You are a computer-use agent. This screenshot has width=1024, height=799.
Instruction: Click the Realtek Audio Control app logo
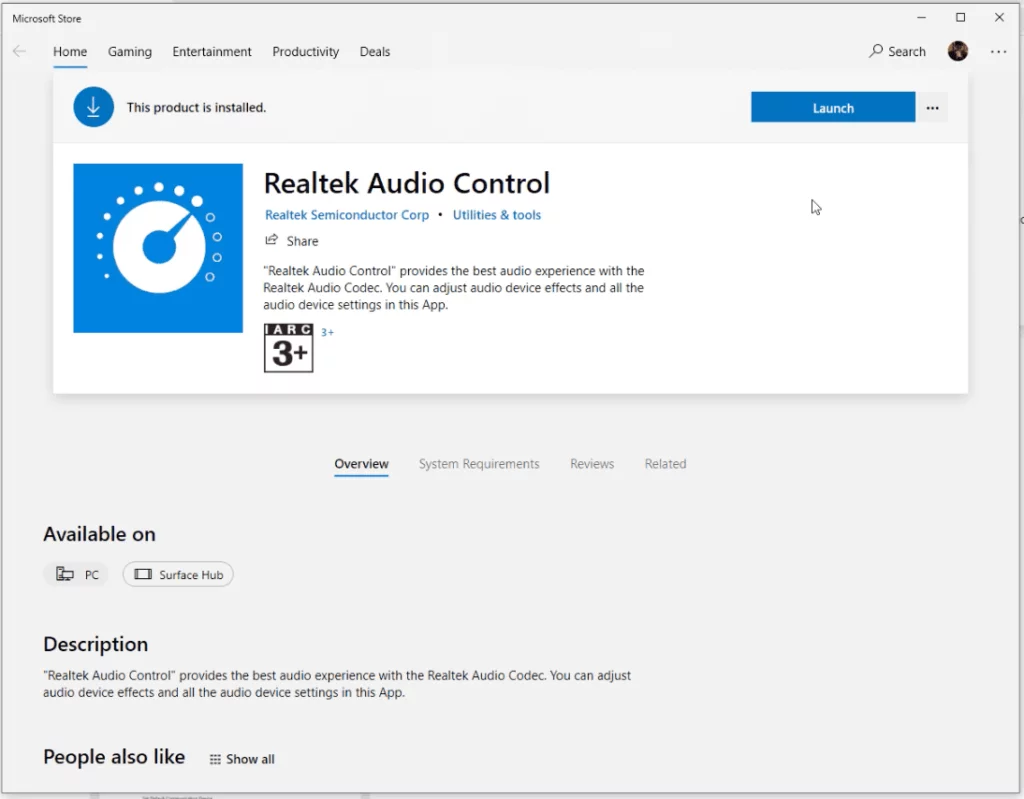coord(158,248)
